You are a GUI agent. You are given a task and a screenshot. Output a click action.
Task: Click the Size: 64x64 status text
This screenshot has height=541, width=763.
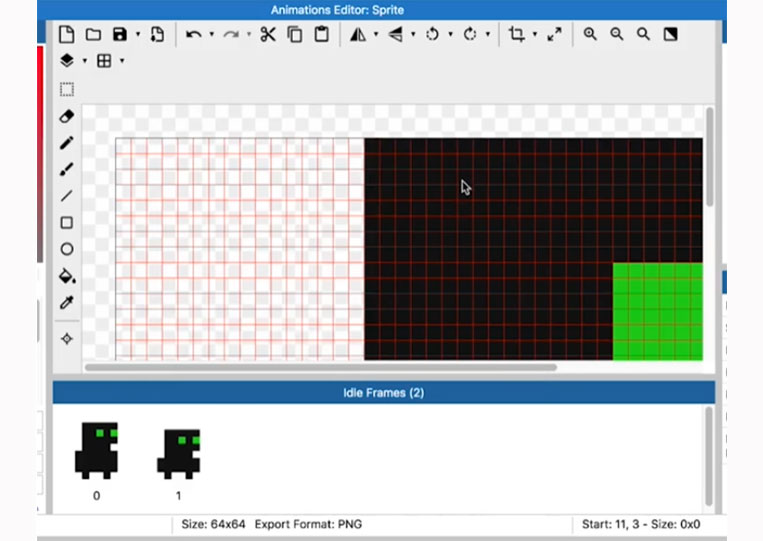coord(213,524)
